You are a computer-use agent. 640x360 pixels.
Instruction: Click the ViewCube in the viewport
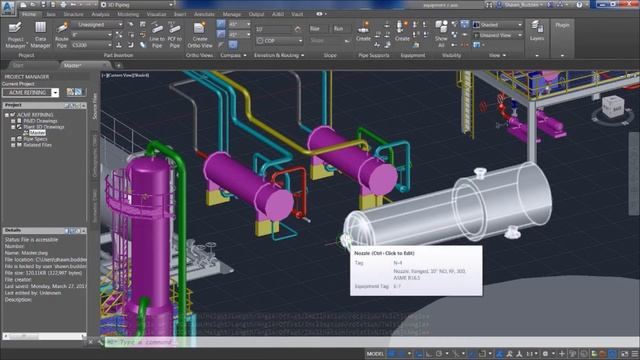(612, 108)
